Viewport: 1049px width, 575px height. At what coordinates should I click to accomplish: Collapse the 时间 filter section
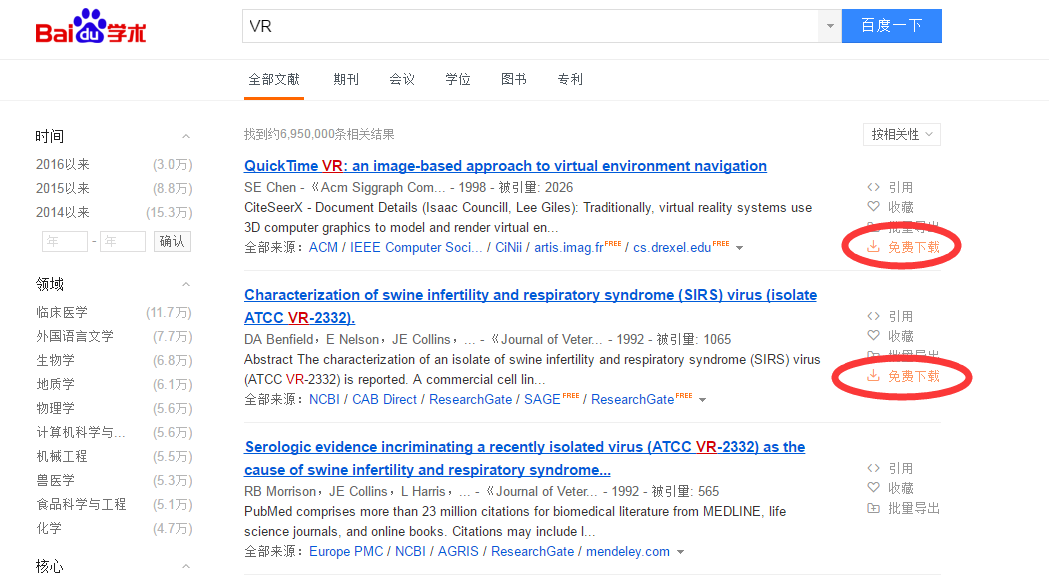point(186,136)
